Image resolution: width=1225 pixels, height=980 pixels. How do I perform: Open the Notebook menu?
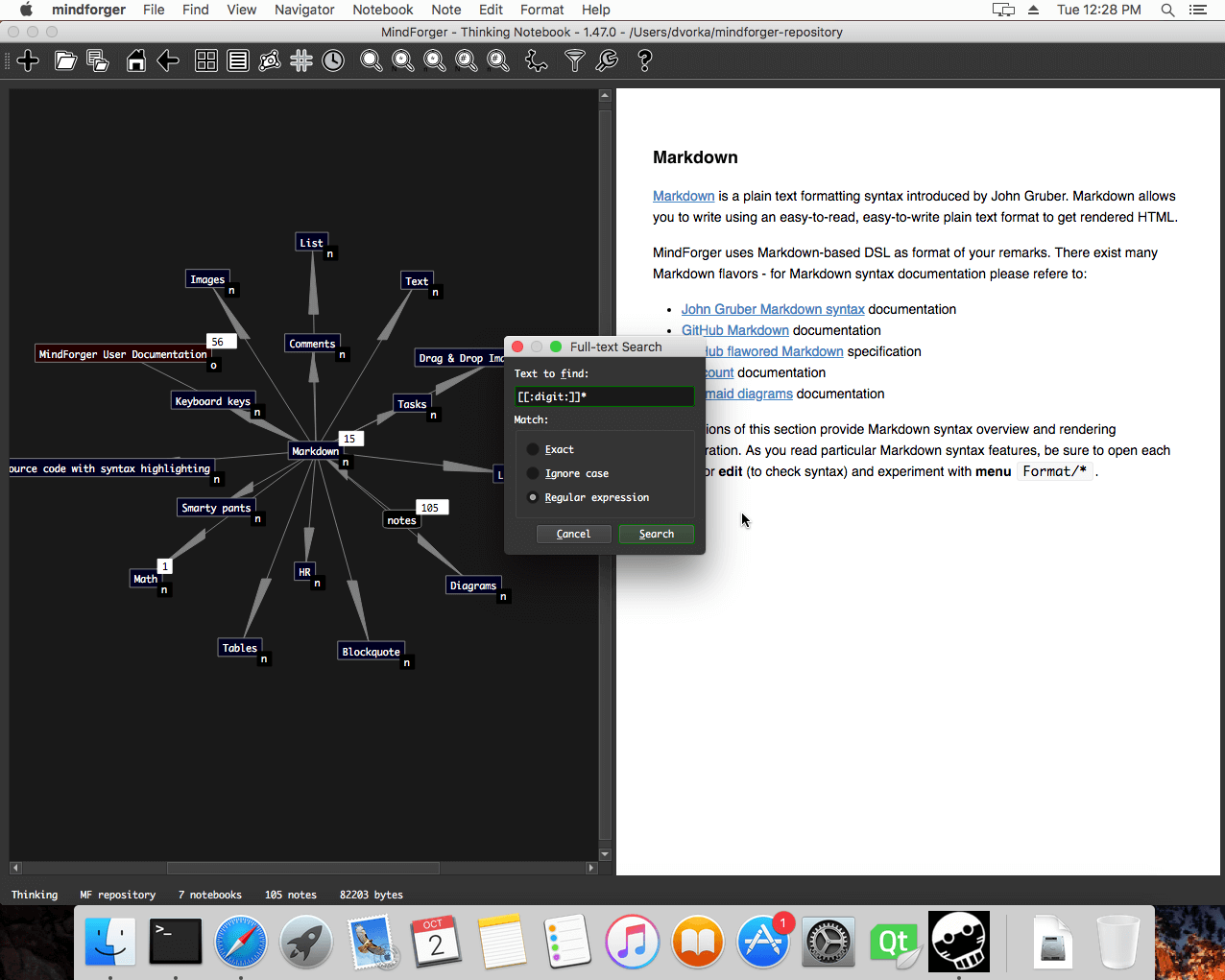(x=383, y=10)
